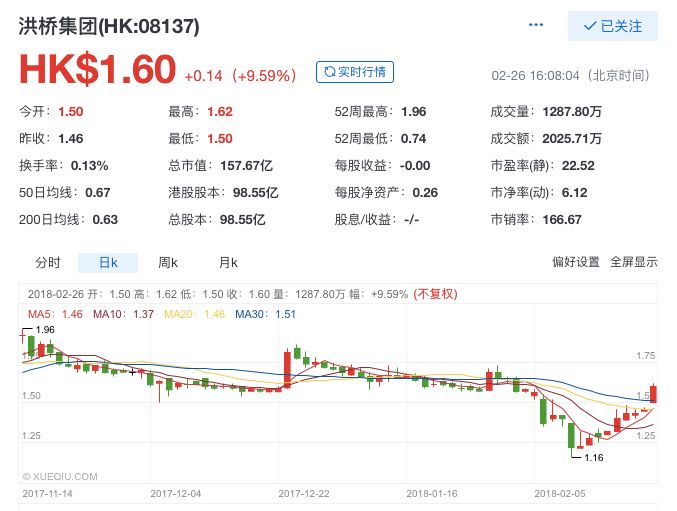Click the 市净率(动) value 6.12

tap(575, 192)
